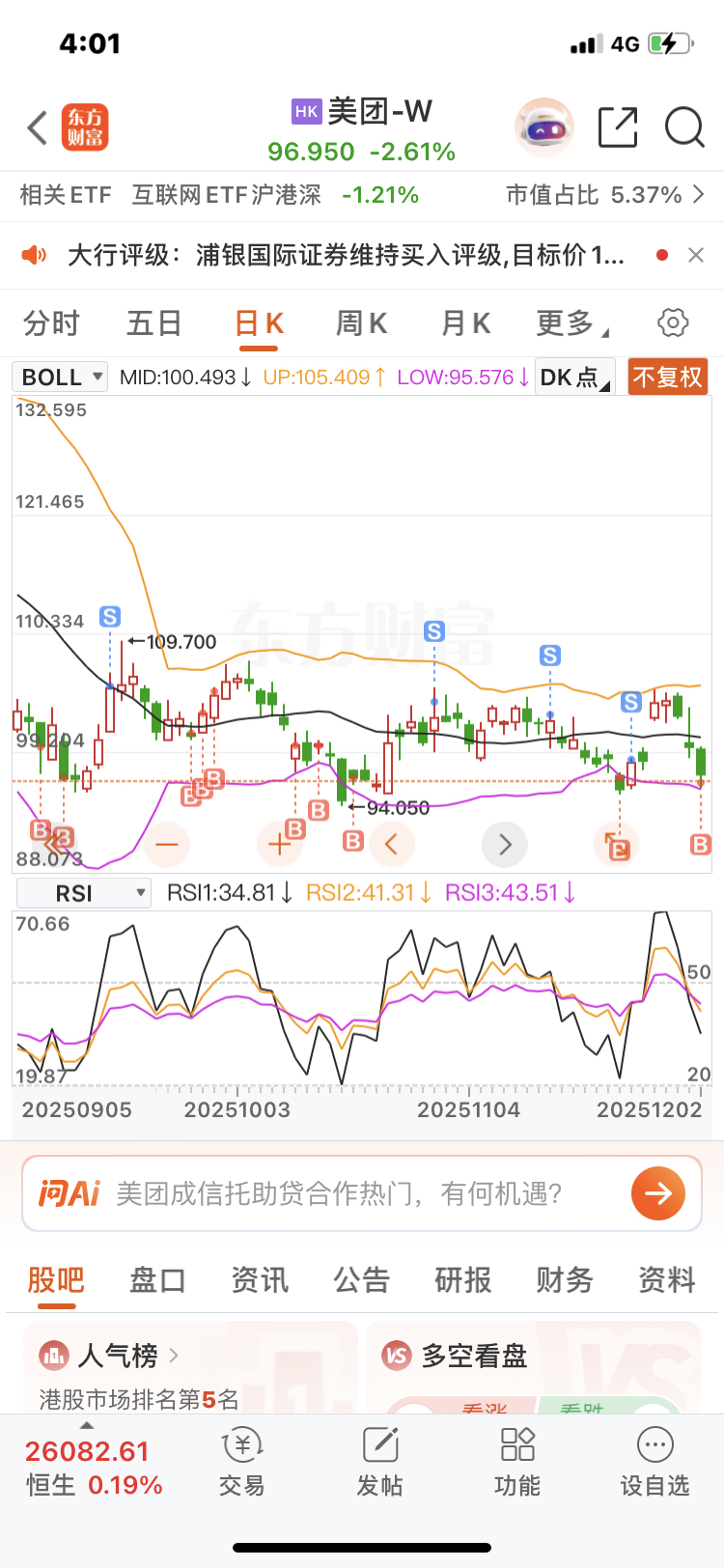Open the 公告 tab
Image resolution: width=724 pixels, height=1568 pixels.
pyautogui.click(x=362, y=1280)
